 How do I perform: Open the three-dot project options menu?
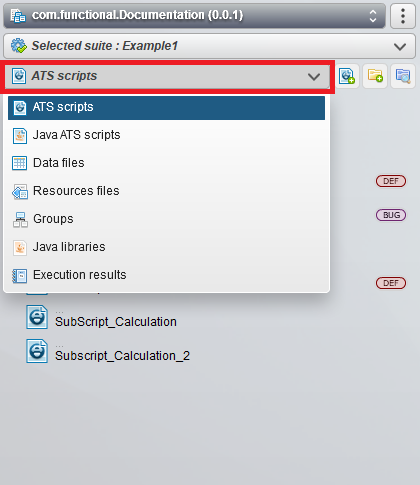pyautogui.click(x=403, y=16)
